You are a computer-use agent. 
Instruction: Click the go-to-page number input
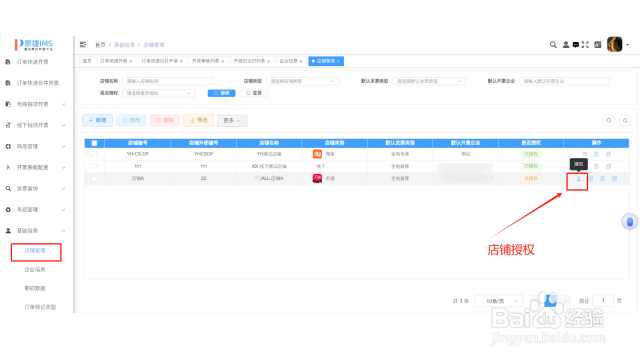[x=603, y=301]
